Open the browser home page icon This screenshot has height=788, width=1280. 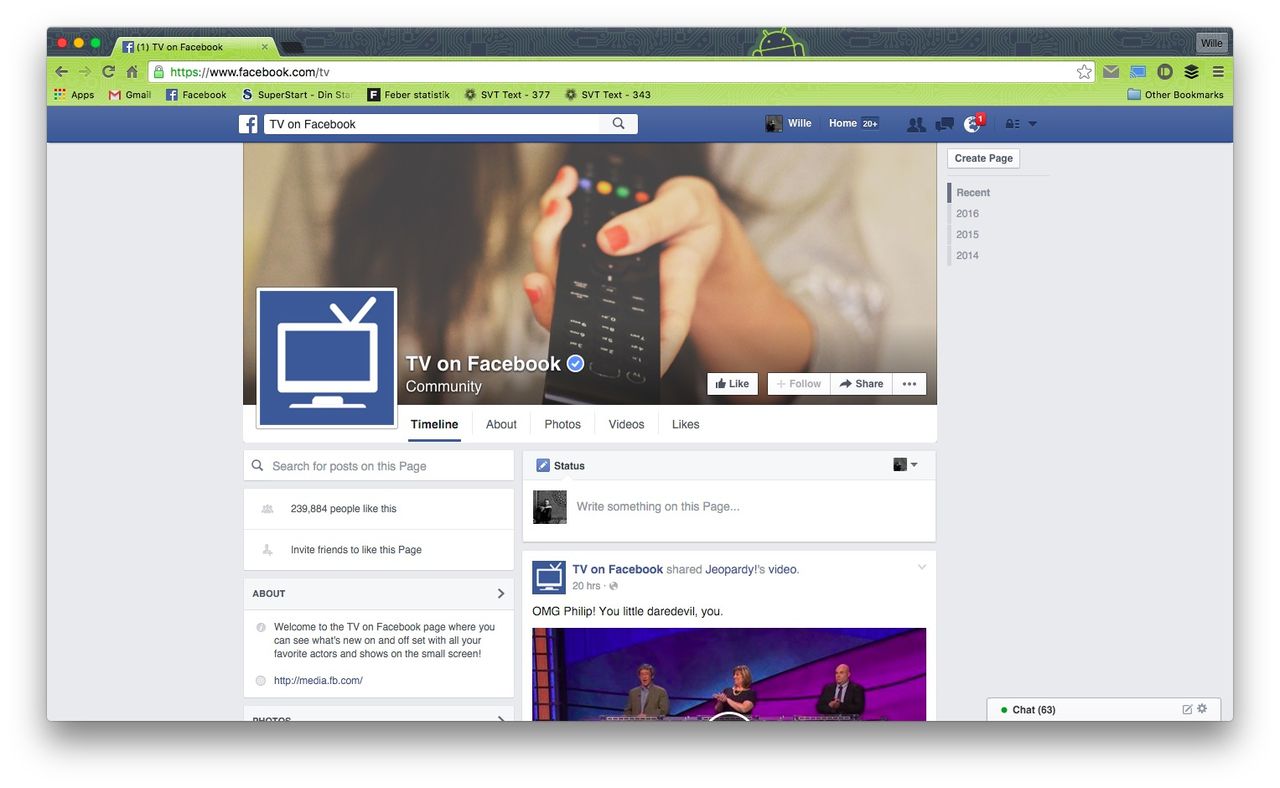coord(132,72)
